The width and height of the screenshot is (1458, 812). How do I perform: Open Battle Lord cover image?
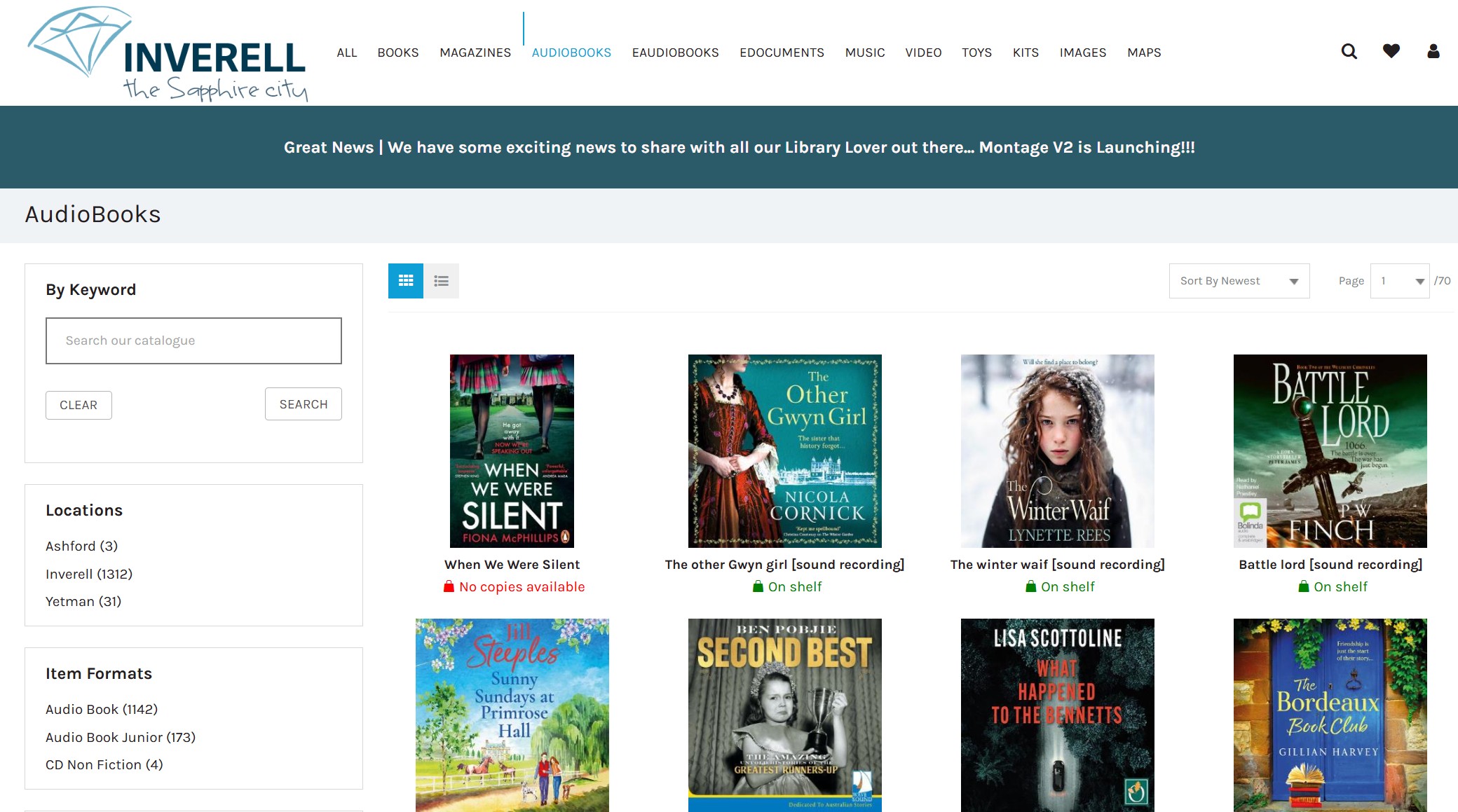coord(1330,451)
